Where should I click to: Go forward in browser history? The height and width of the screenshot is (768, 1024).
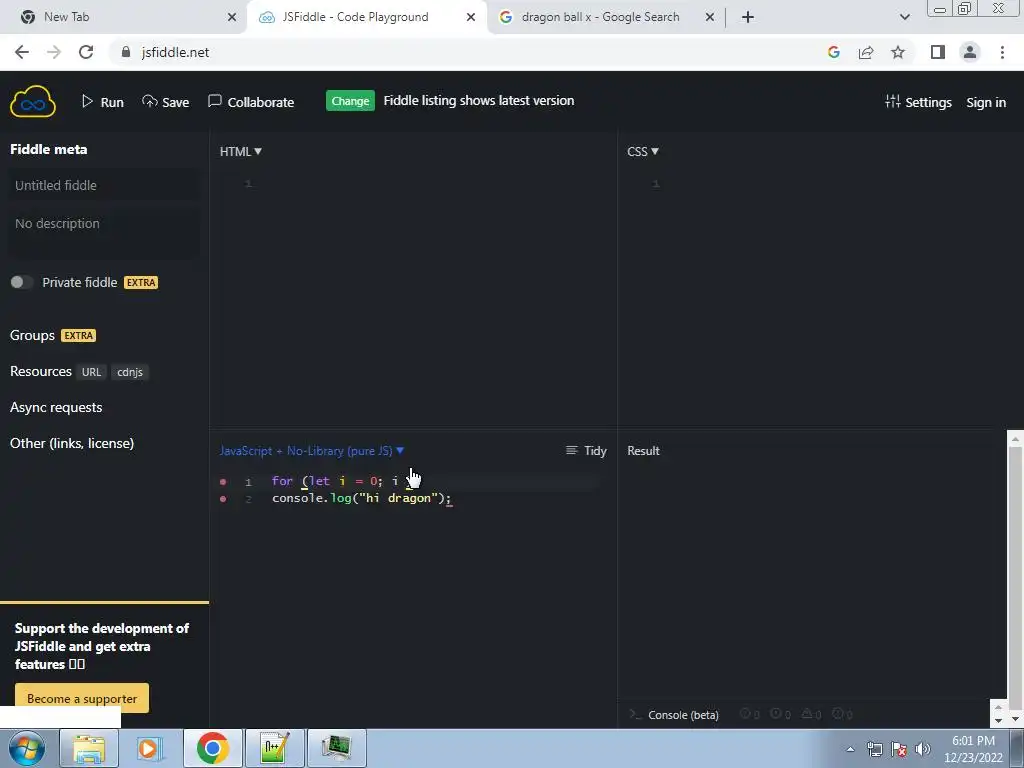pos(54,52)
